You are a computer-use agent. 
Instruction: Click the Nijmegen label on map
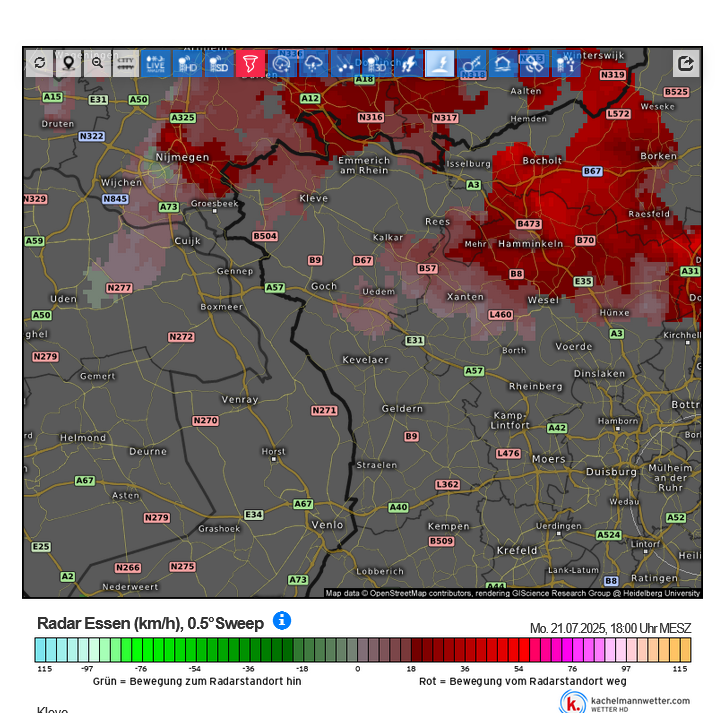click(x=182, y=157)
